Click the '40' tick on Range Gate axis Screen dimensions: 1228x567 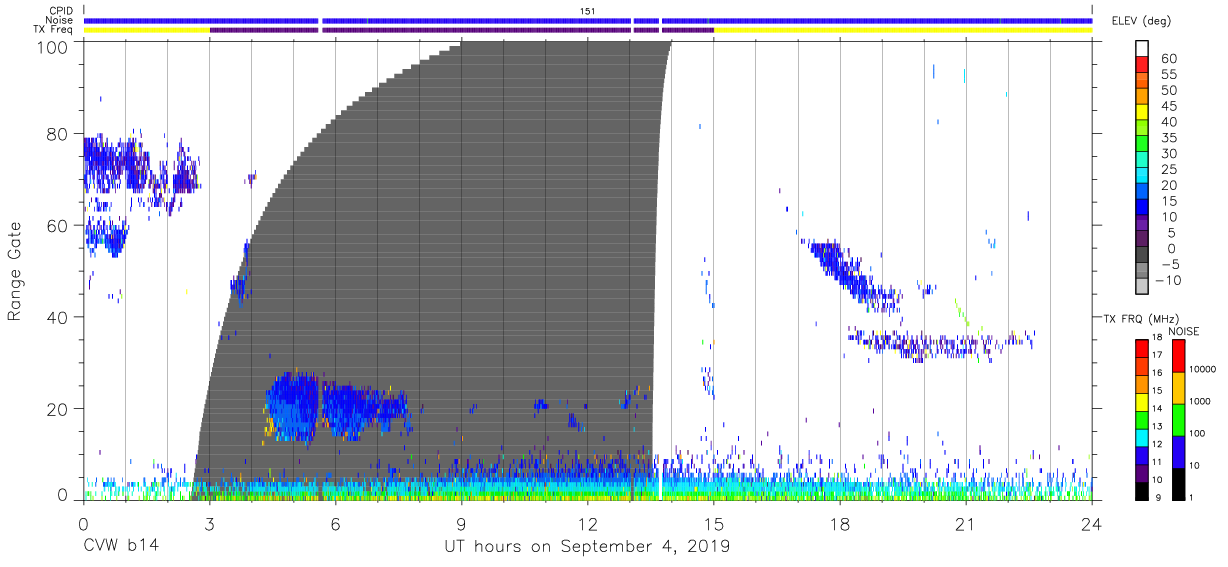pos(56,317)
